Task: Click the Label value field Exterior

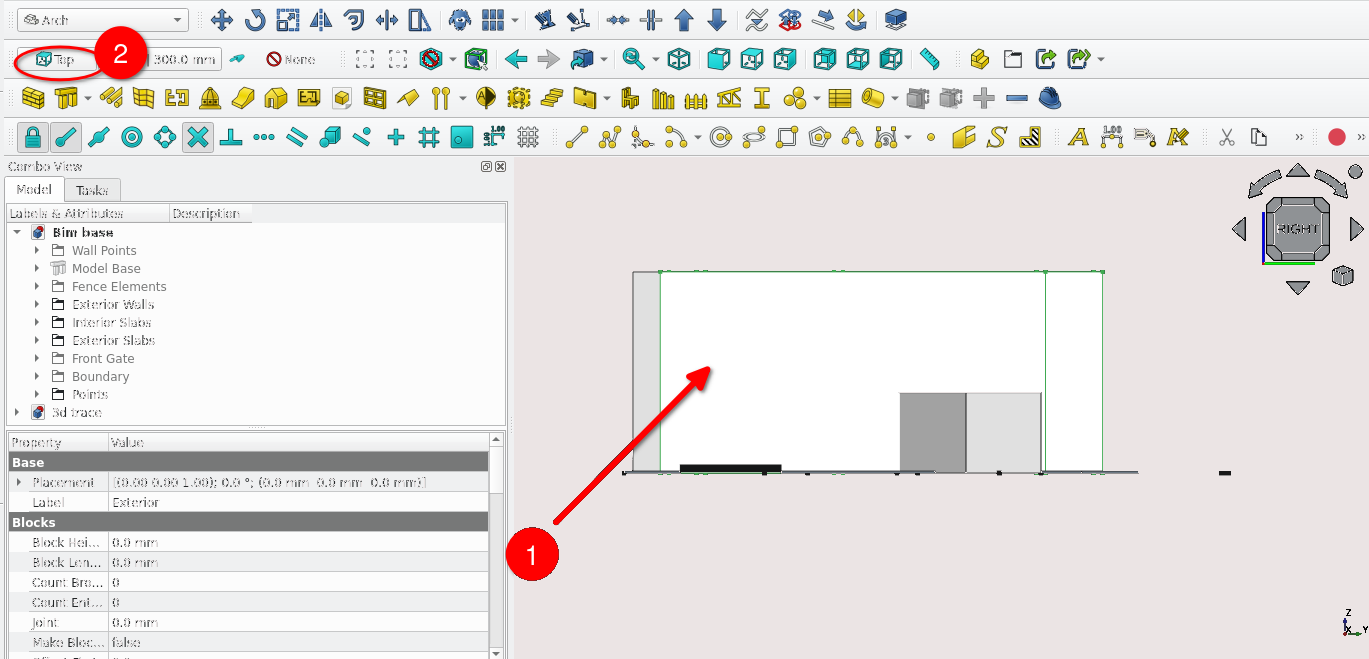Action: tap(298, 503)
